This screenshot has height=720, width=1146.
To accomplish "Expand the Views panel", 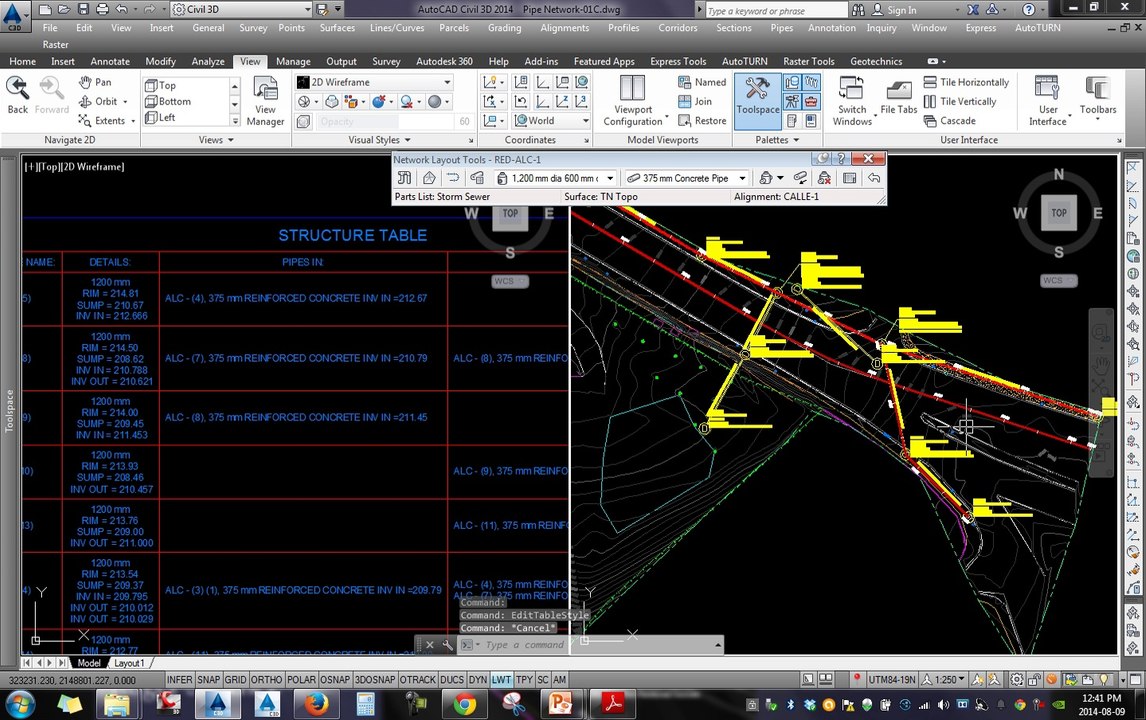I will [x=216, y=140].
